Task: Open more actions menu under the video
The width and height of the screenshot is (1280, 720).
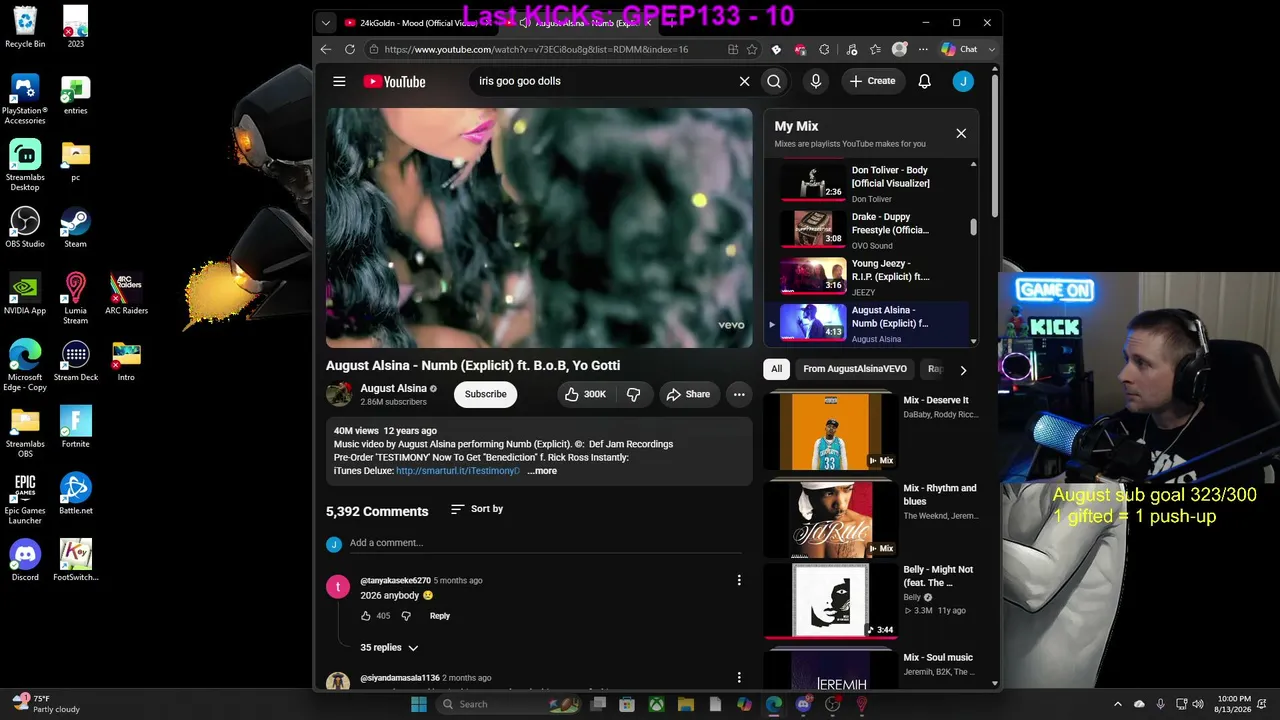Action: point(739,394)
